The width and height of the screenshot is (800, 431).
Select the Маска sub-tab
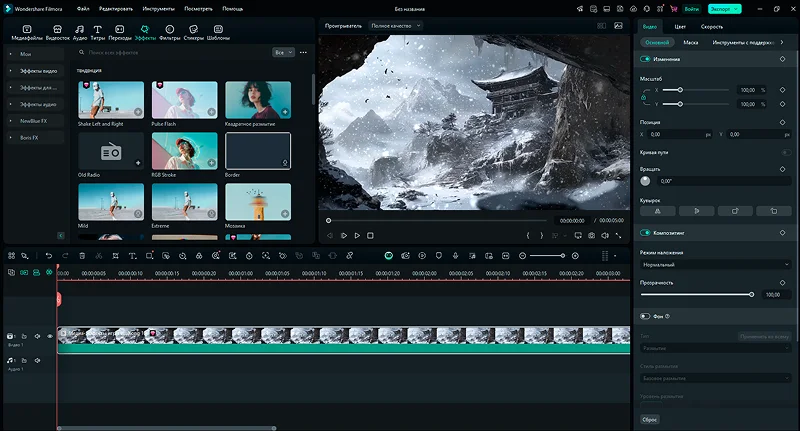point(690,42)
